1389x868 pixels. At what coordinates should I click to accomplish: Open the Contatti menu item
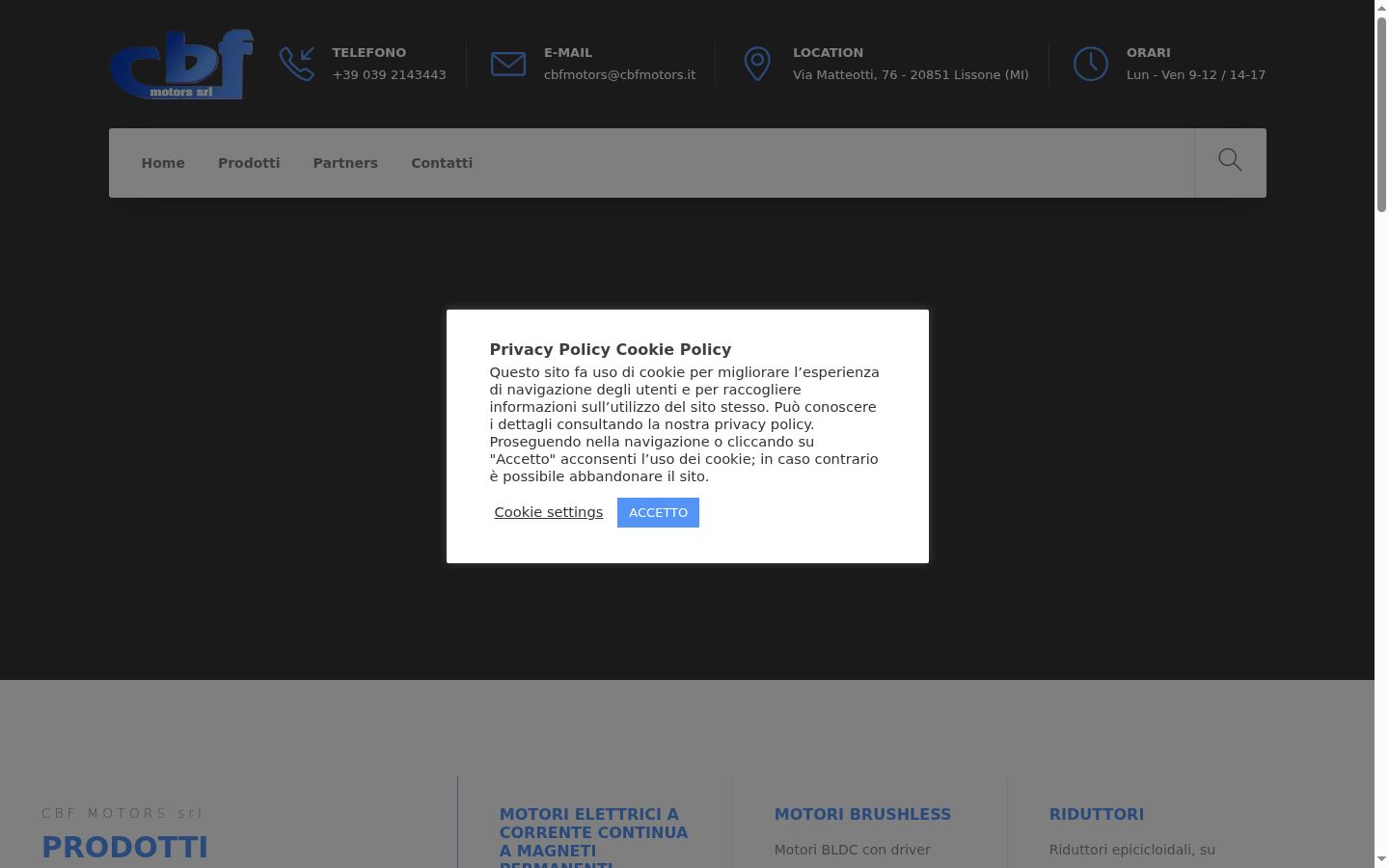(442, 163)
